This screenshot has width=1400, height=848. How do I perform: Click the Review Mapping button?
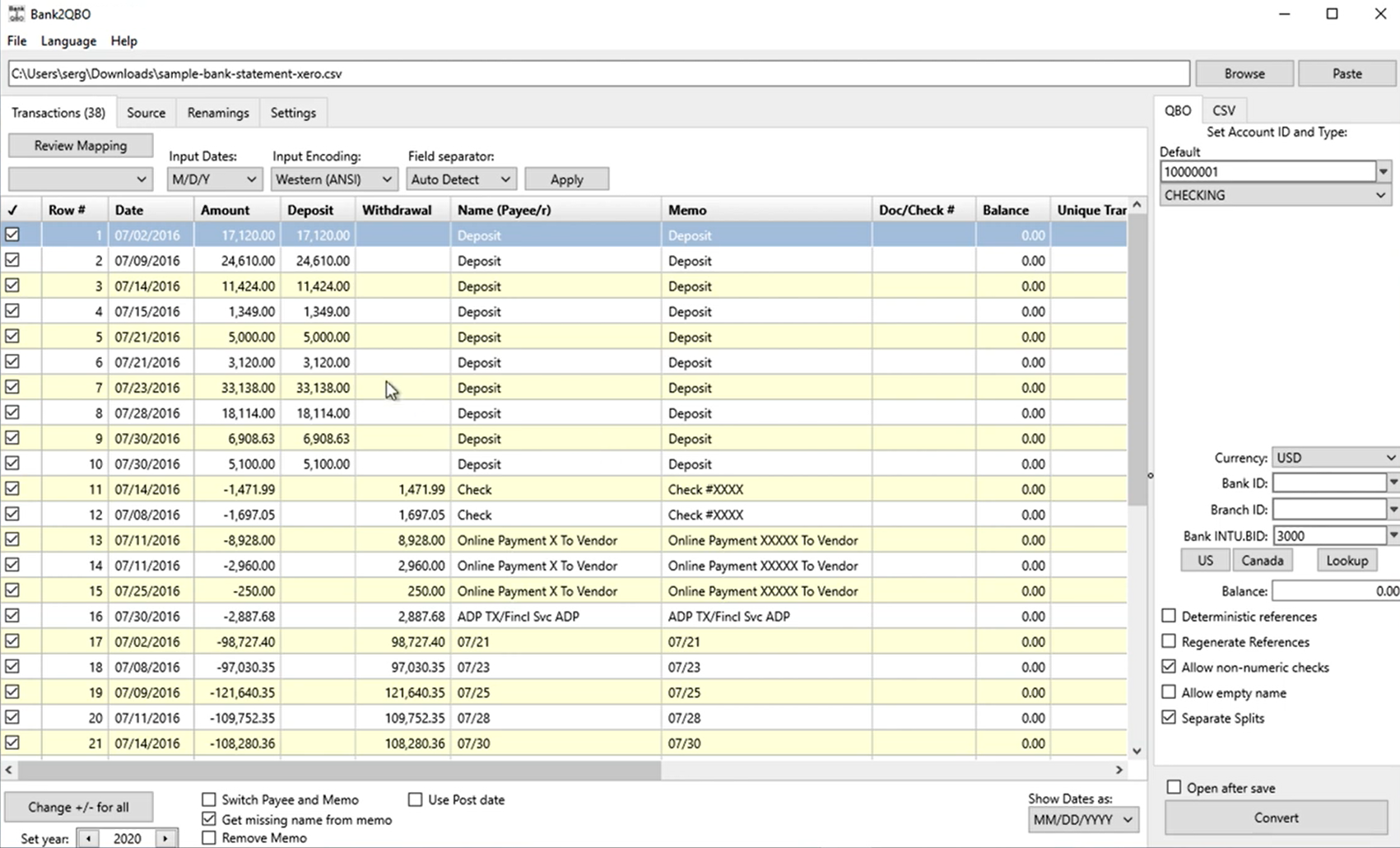(81, 146)
